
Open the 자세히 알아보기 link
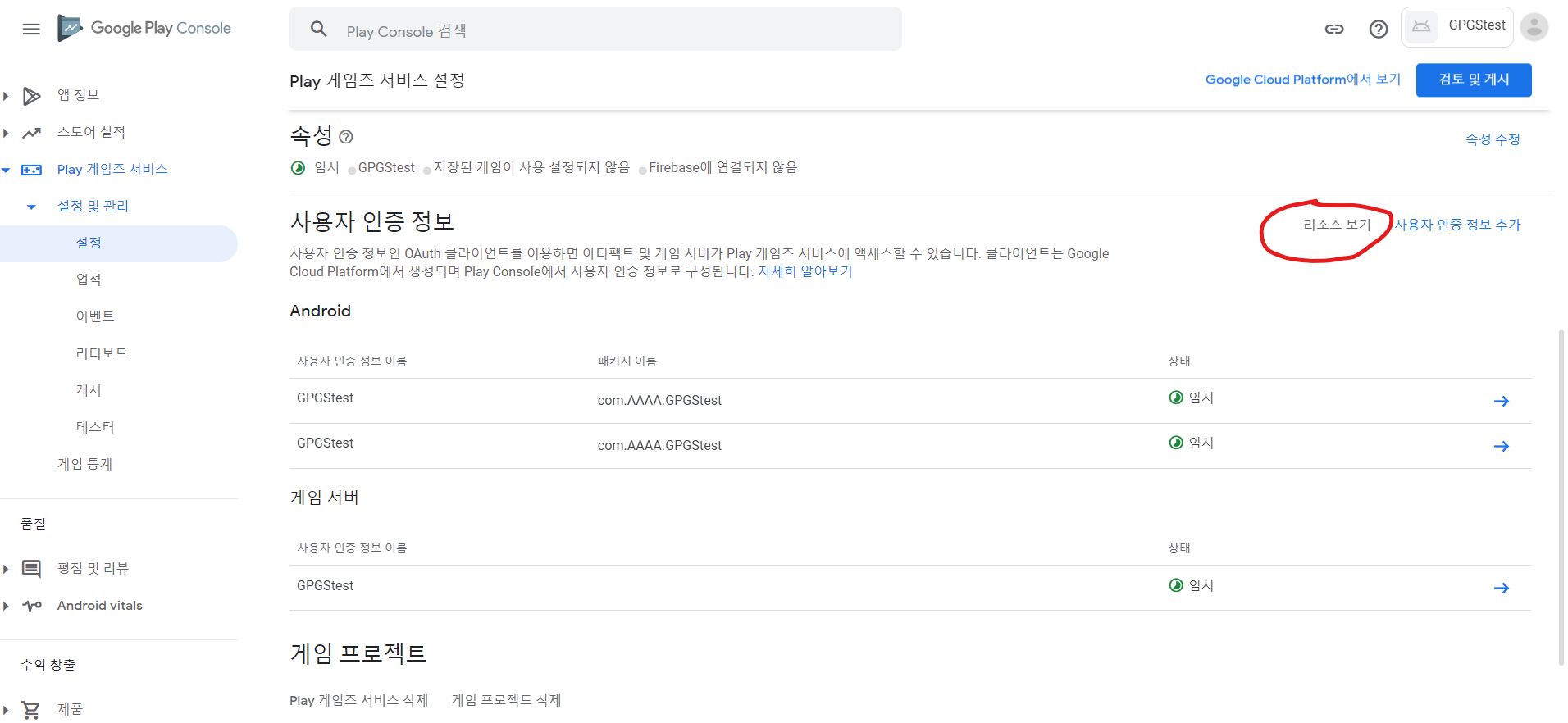(x=805, y=271)
